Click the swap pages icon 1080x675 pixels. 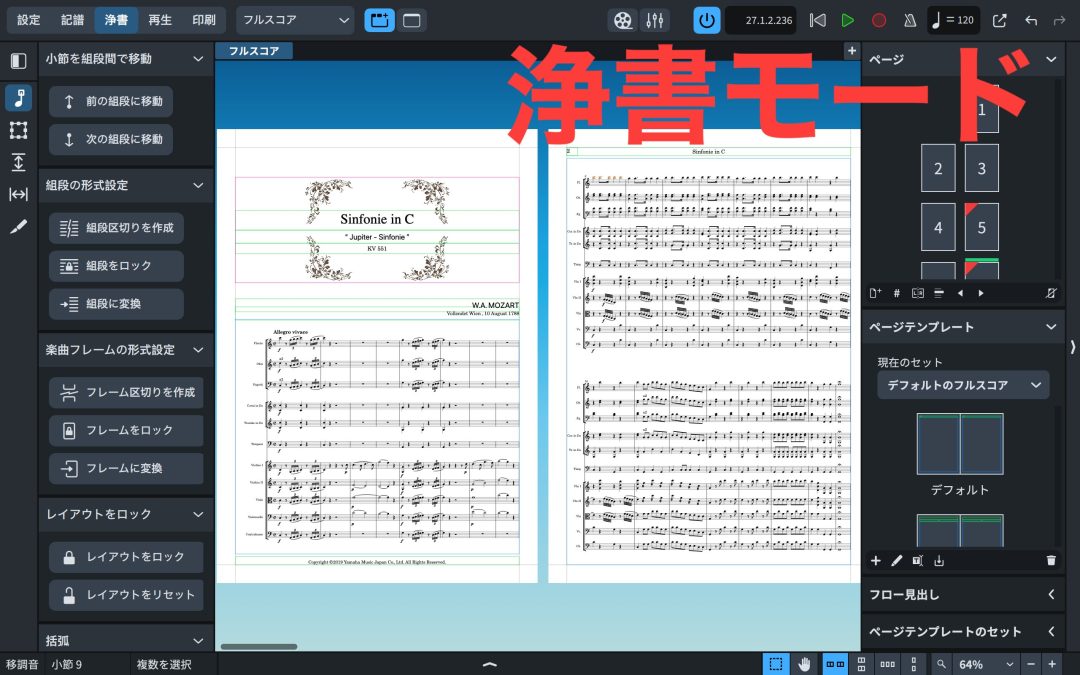pos(918,293)
